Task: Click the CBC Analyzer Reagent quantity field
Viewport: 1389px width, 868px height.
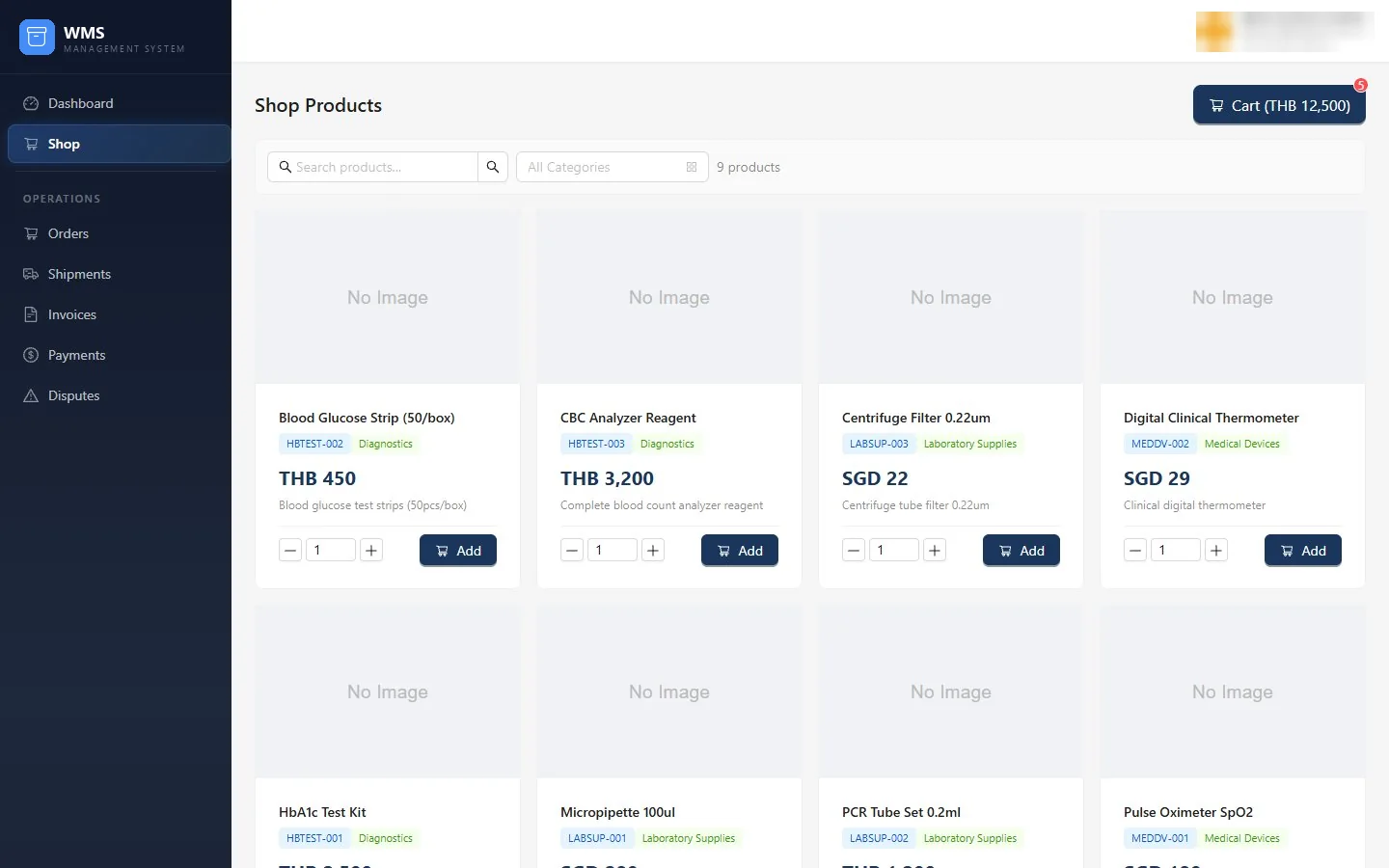Action: (x=613, y=551)
